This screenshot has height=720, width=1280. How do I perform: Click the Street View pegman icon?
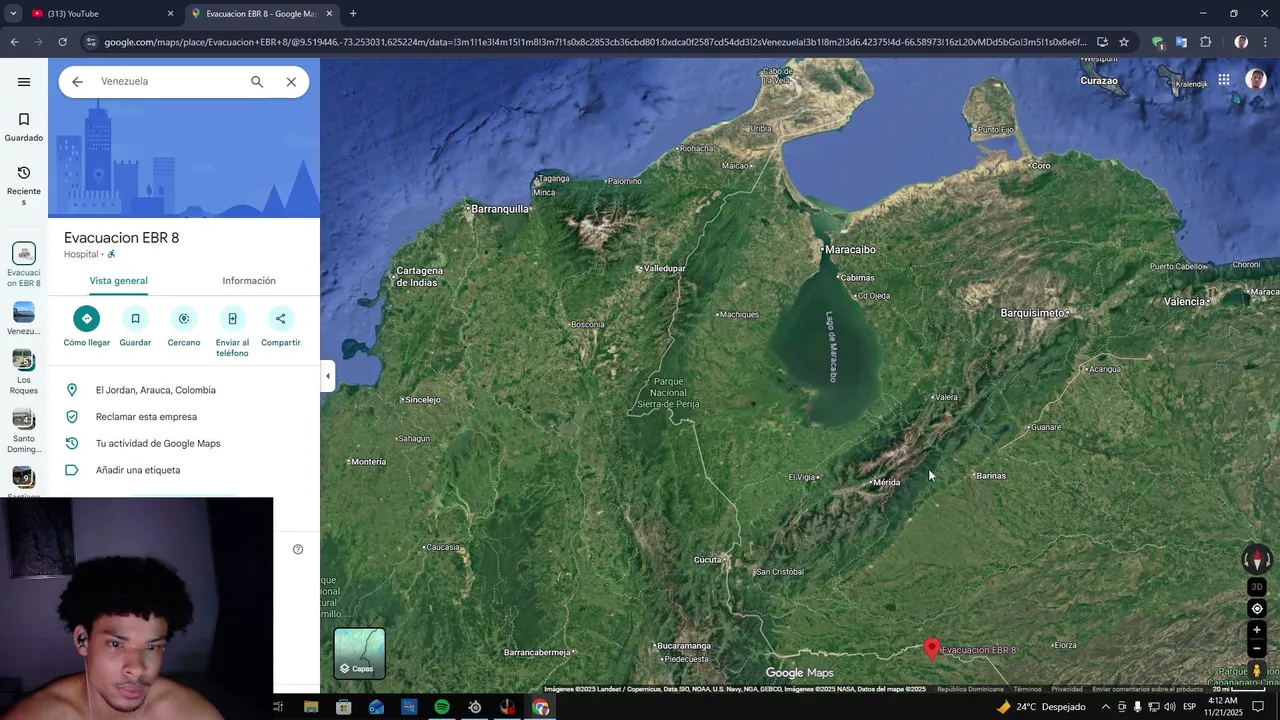point(1257,671)
